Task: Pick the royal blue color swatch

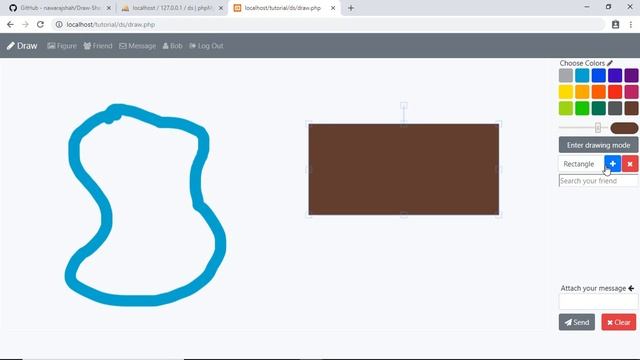Action: (598, 76)
